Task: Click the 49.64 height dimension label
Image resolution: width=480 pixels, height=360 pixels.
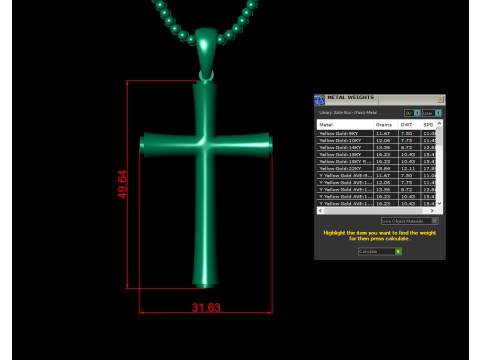Action: point(123,184)
